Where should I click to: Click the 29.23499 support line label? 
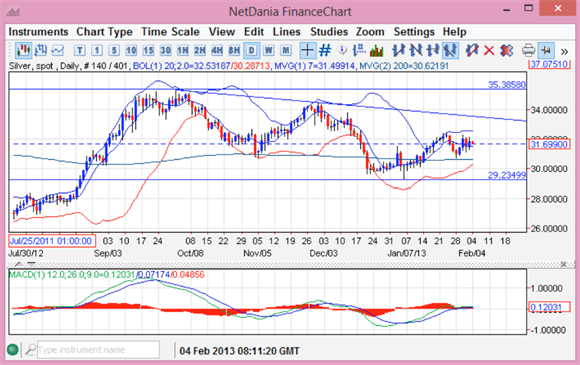pos(506,175)
